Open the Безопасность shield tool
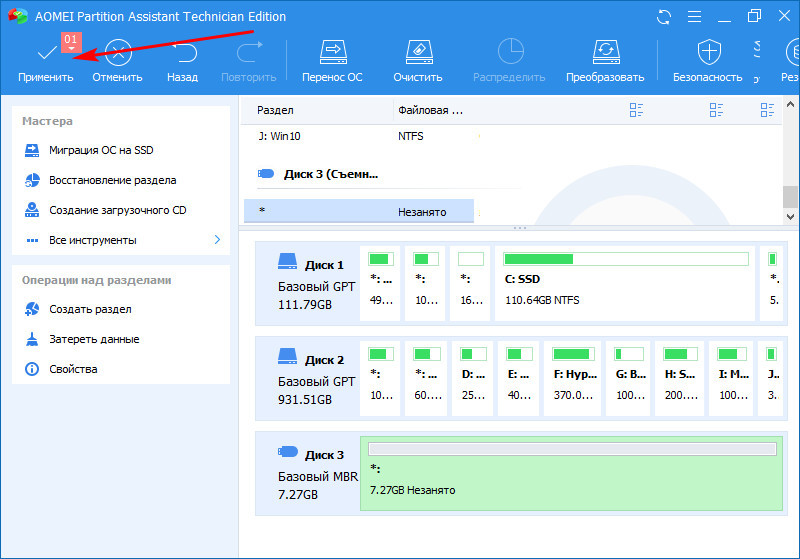This screenshot has height=559, width=800. [709, 52]
